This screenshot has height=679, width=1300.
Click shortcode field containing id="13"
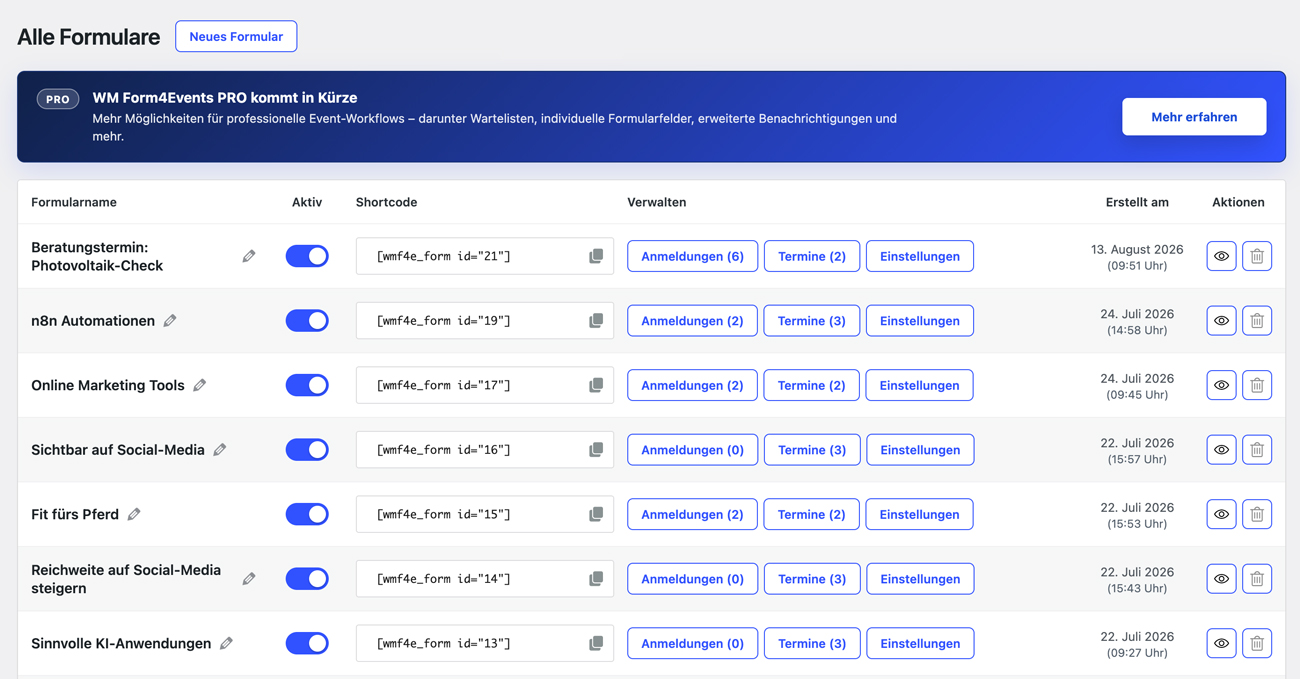click(x=484, y=643)
